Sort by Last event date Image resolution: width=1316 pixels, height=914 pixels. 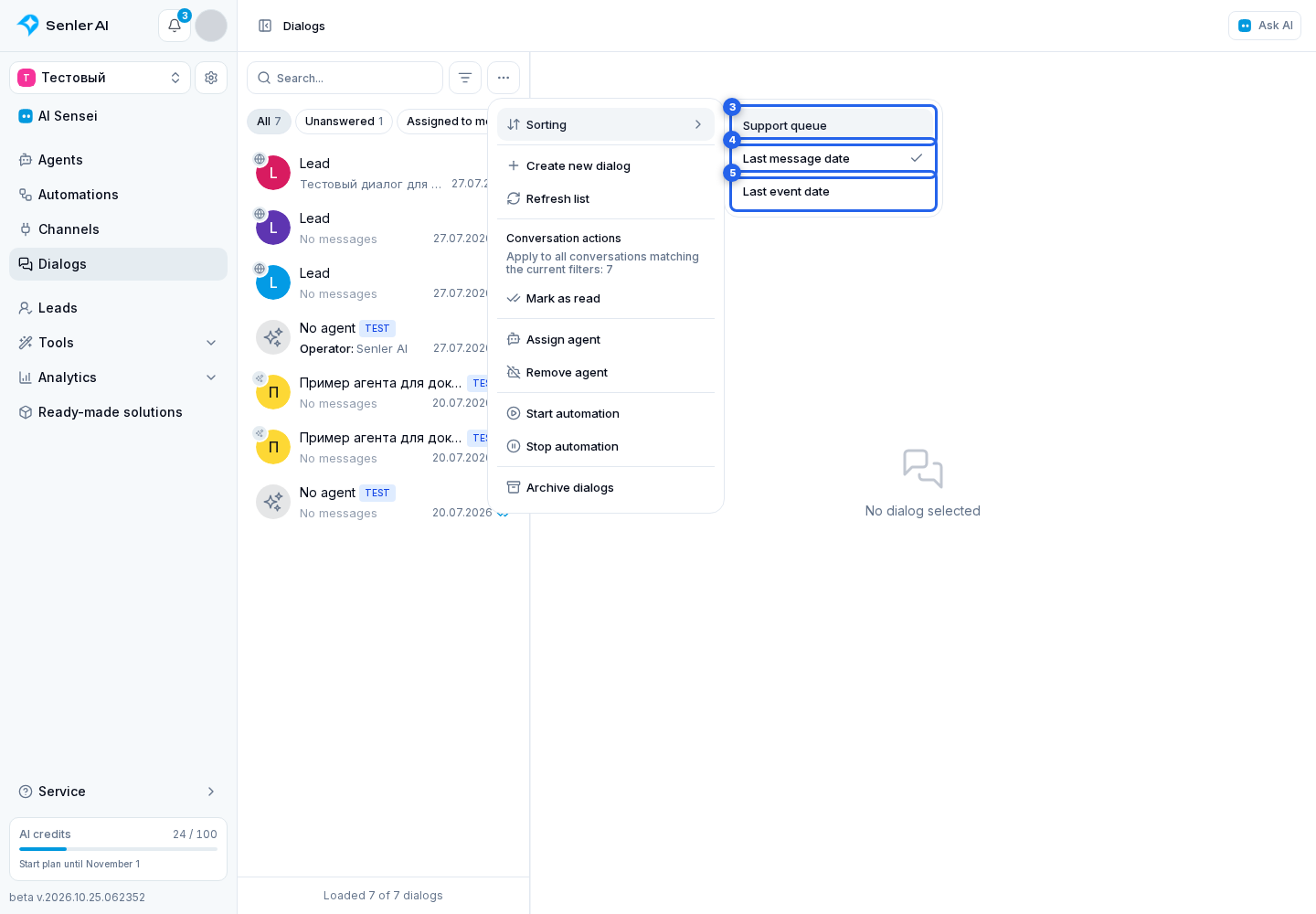coord(833,191)
